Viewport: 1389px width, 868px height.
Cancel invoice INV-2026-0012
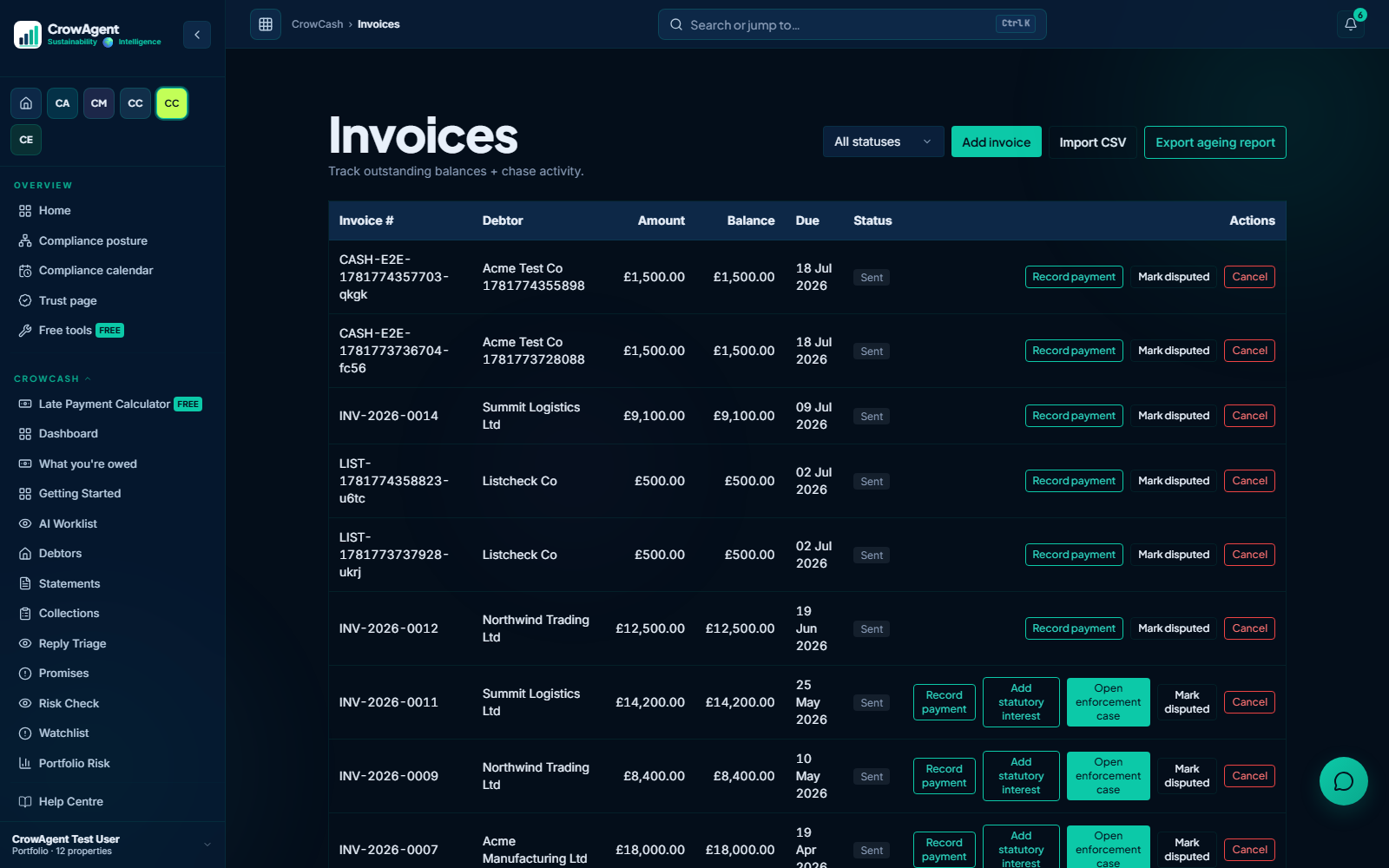(x=1249, y=628)
